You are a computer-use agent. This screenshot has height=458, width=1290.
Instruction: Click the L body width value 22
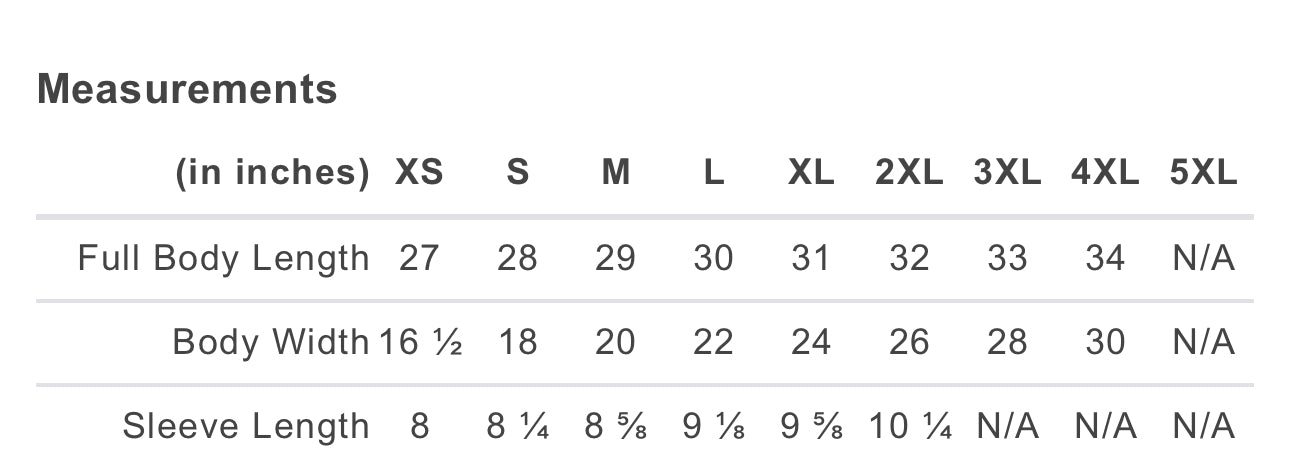713,343
